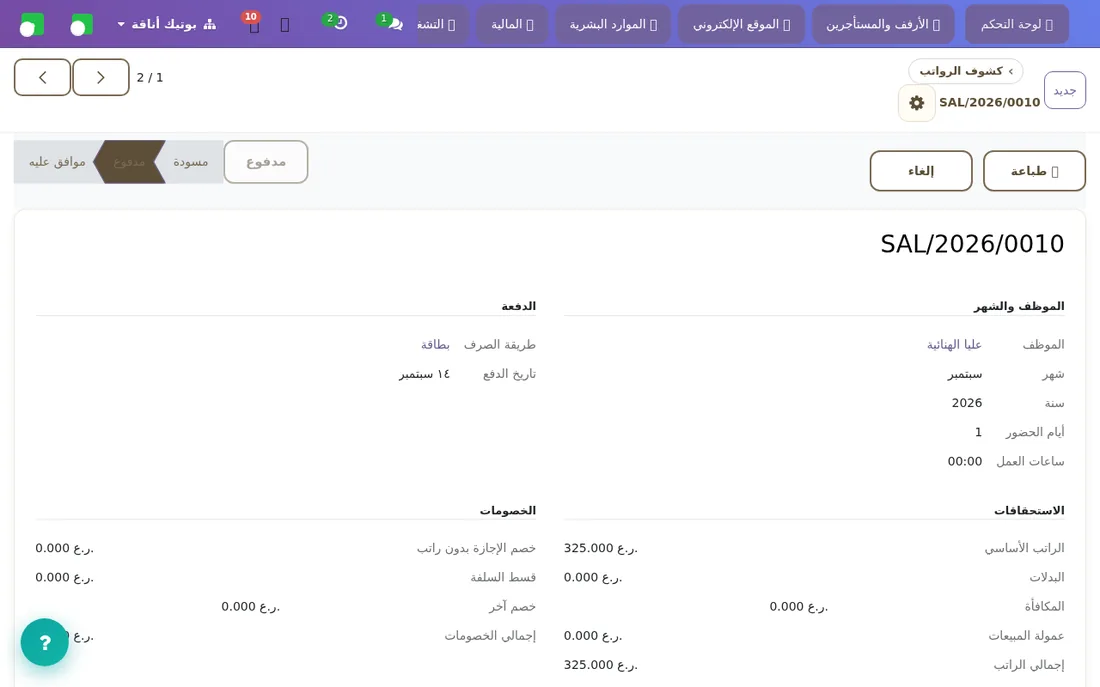Click the large SAL/2026/0010 title

point(972,244)
